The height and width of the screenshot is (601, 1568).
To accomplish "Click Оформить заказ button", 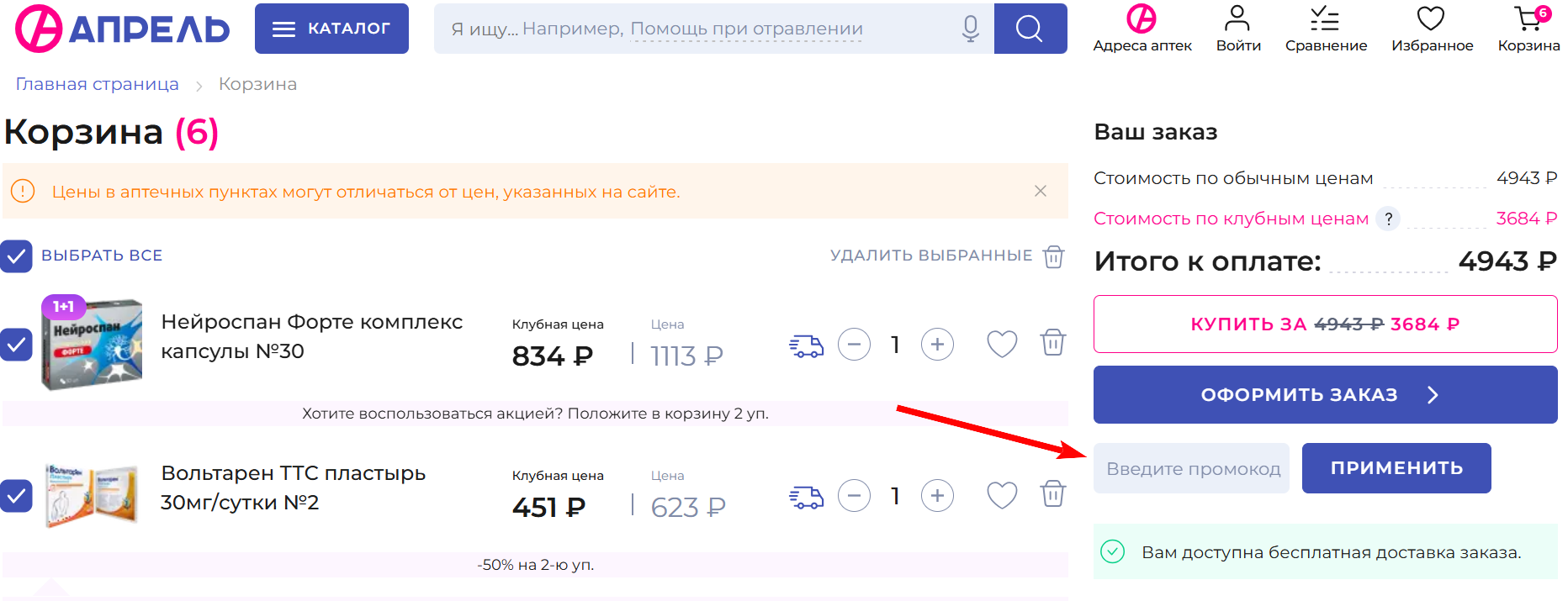I will [1325, 394].
